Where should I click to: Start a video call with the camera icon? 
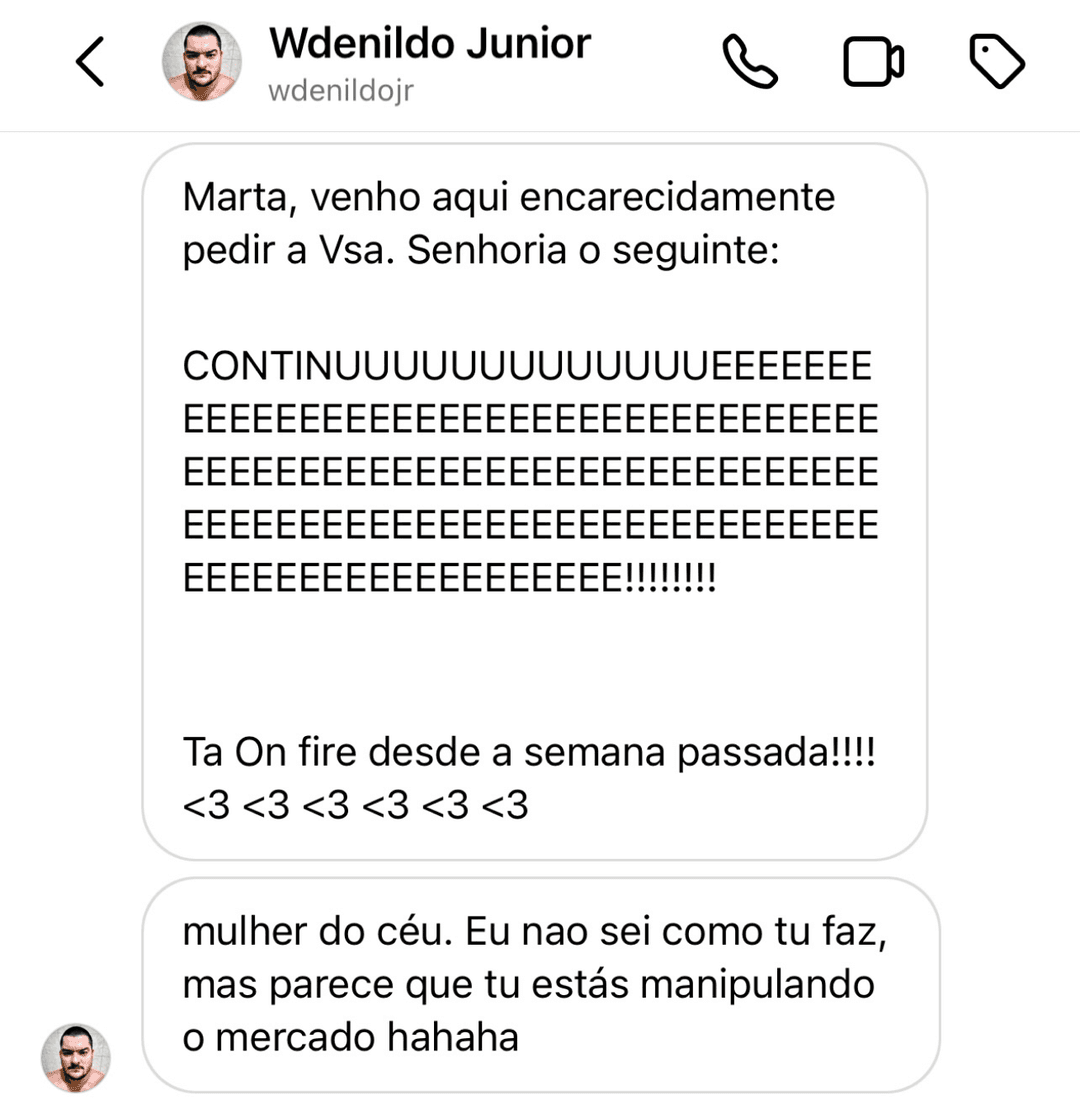(873, 62)
